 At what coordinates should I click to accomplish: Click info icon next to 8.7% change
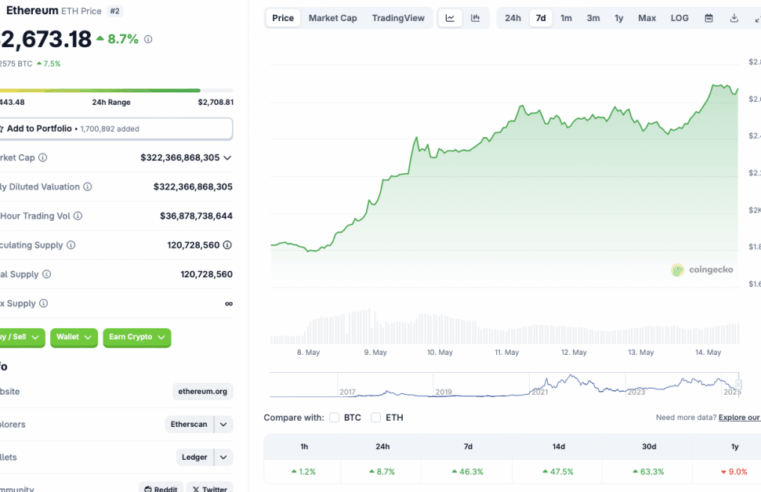click(x=148, y=39)
